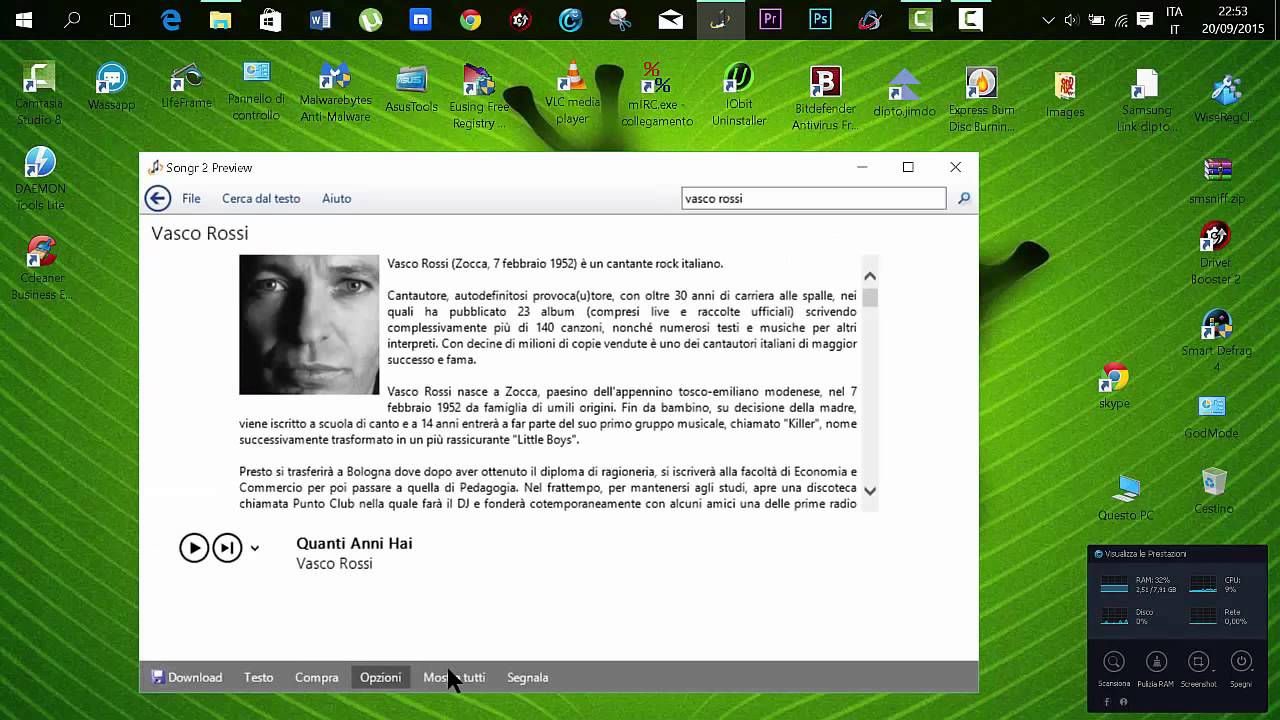Click the biography scrollbar up arrow
The image size is (1280, 720).
click(x=870, y=276)
